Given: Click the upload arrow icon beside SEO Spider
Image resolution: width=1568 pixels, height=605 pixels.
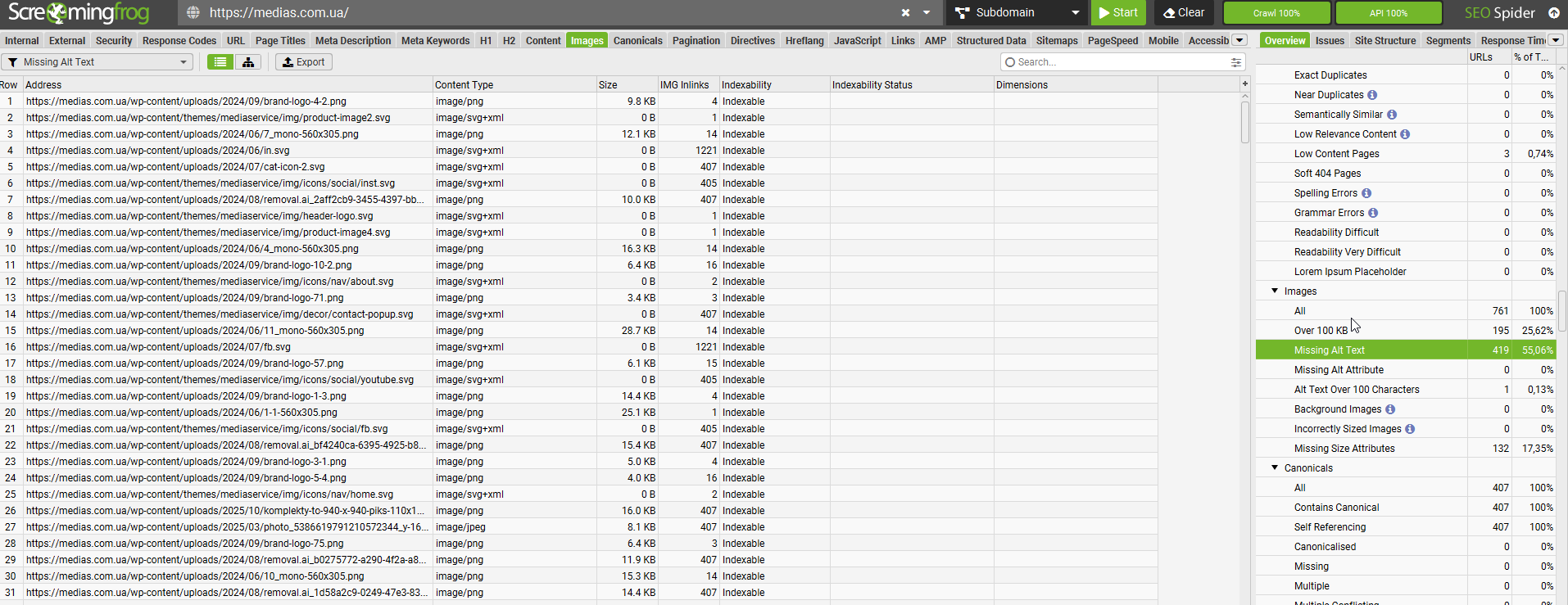Looking at the screenshot, I should click(x=1553, y=12).
